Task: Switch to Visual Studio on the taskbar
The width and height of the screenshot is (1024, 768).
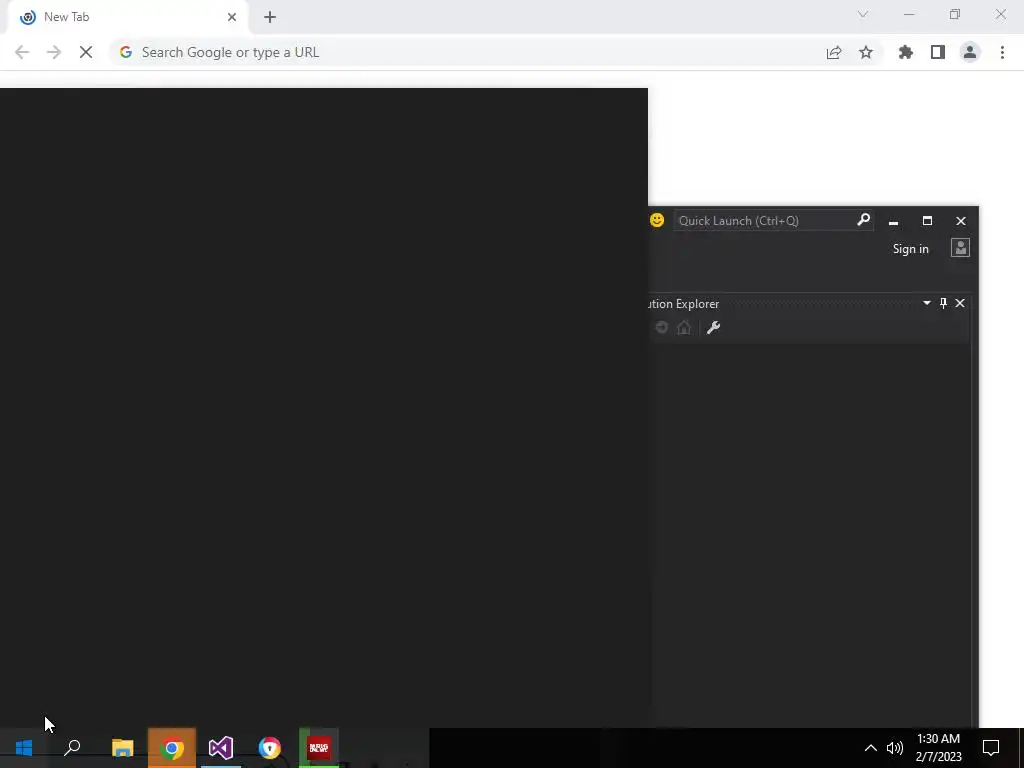Action: click(x=221, y=748)
